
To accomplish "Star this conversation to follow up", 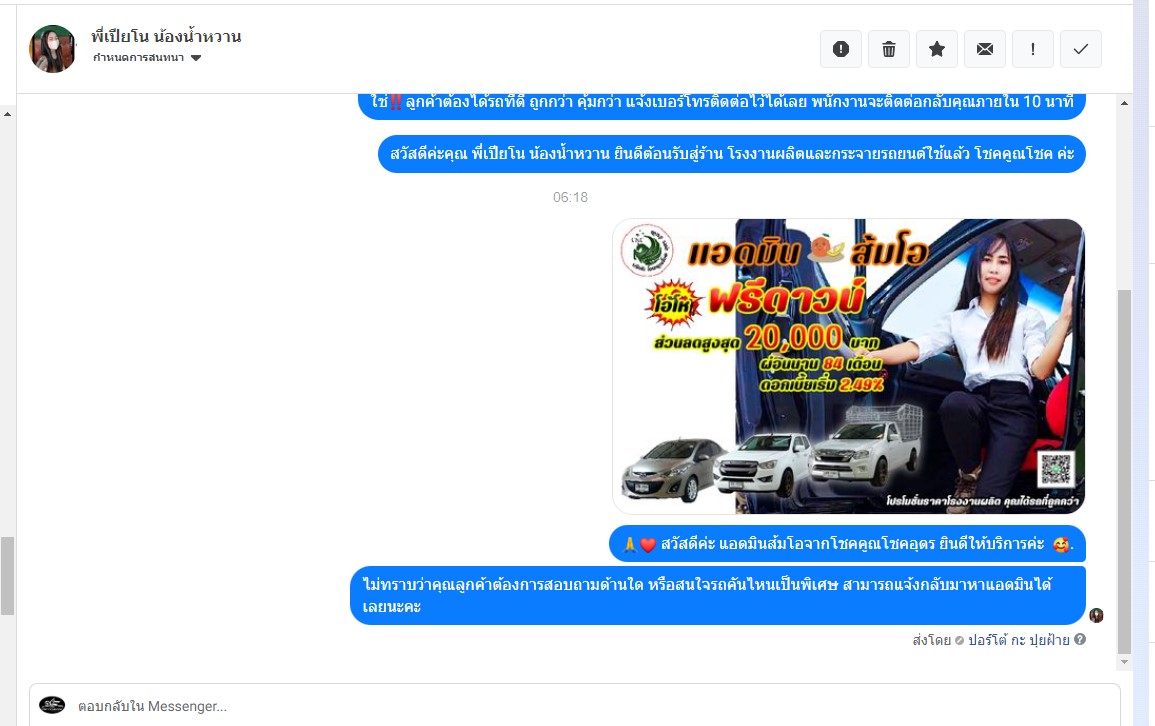I will (x=937, y=49).
